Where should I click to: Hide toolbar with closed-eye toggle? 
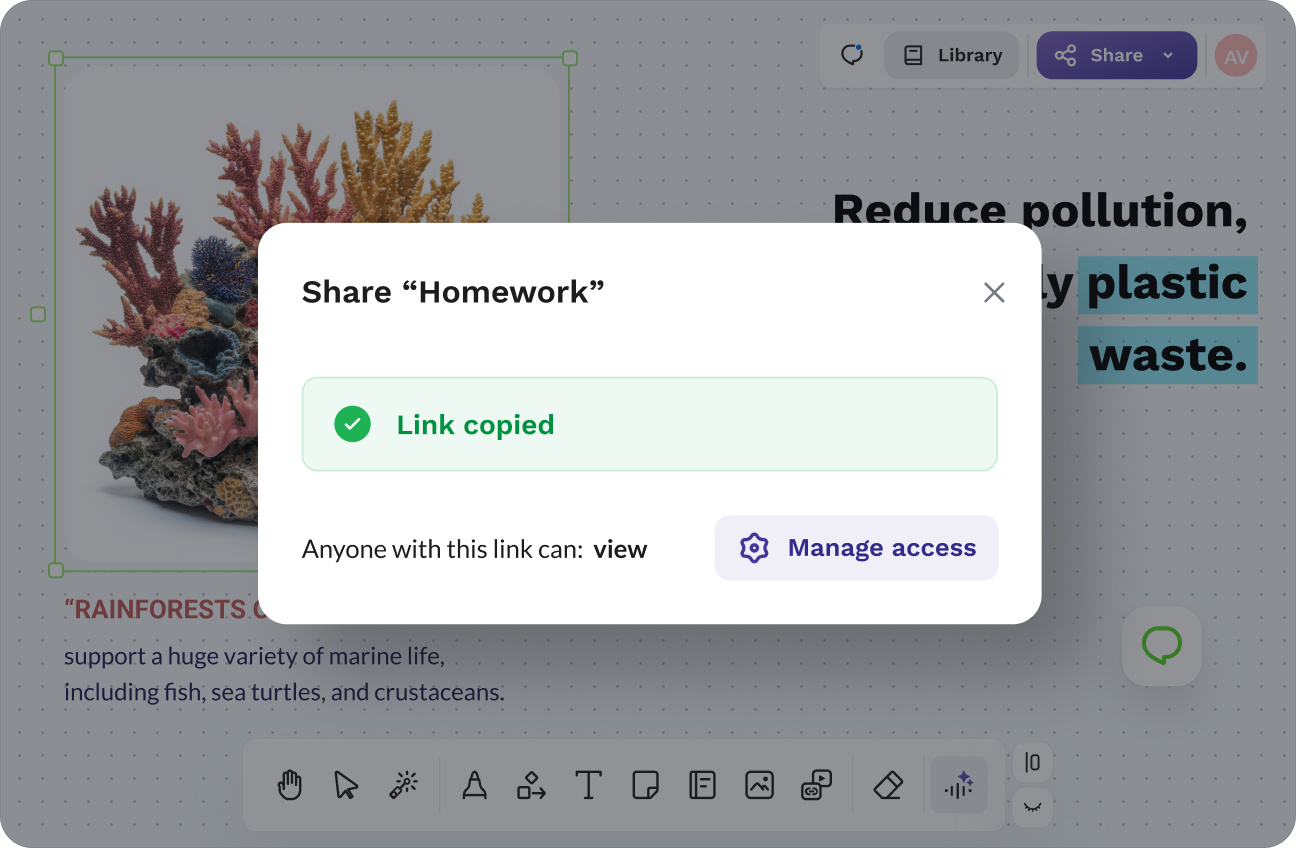[1032, 807]
